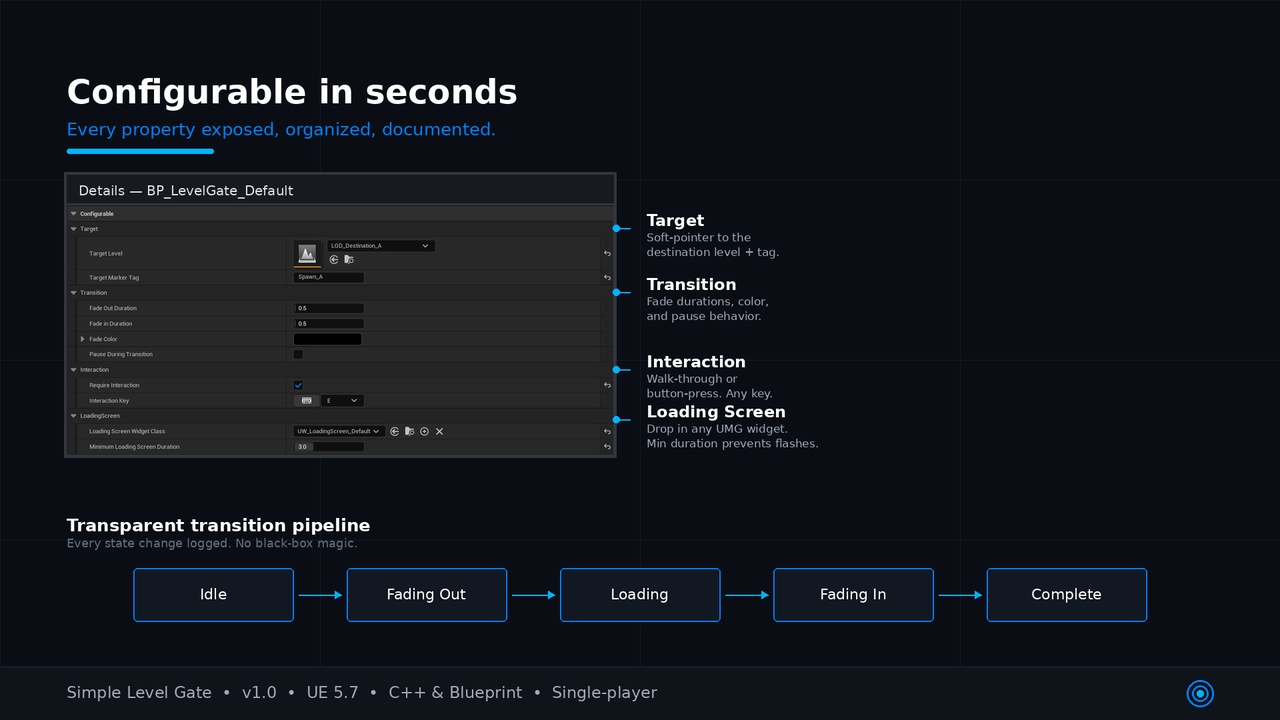Browse to Target Level asset in Content Browser
1280x720 pixels.
click(x=349, y=260)
